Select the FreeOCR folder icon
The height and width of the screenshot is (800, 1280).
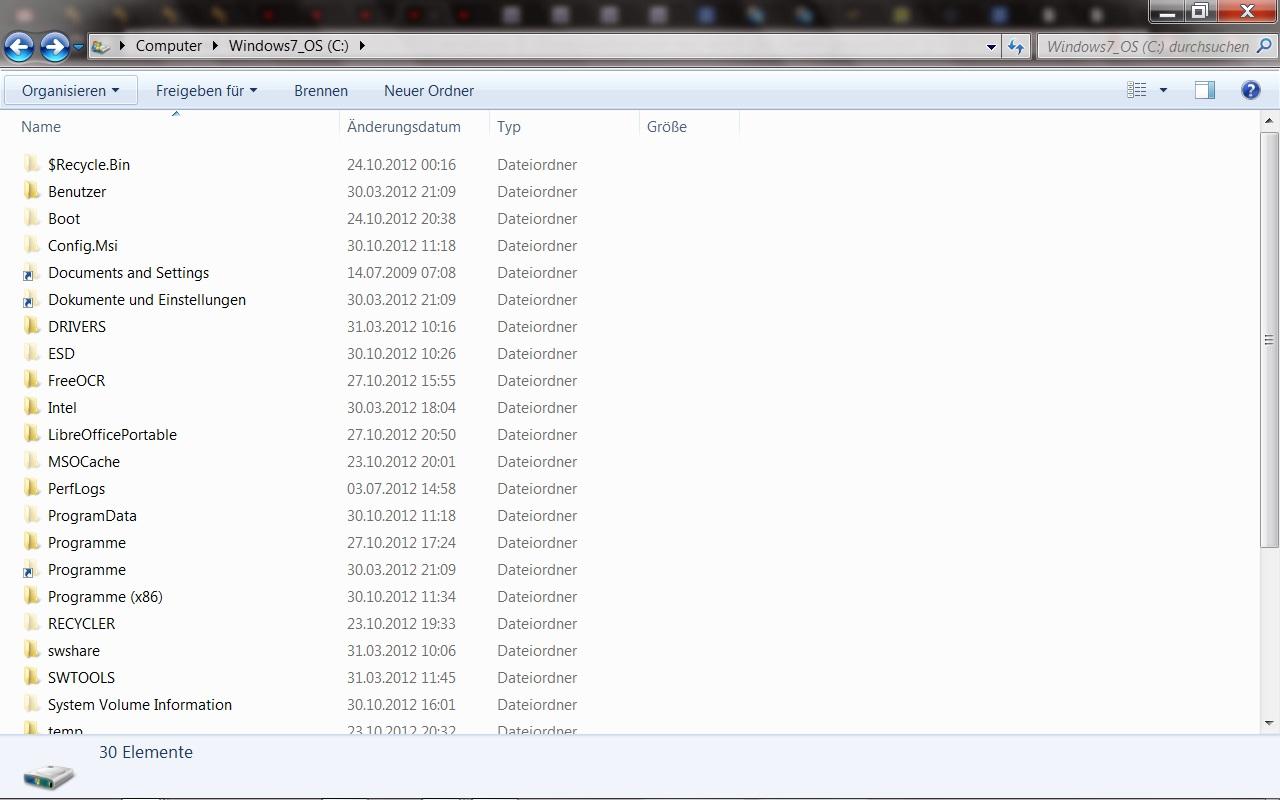tap(32, 380)
